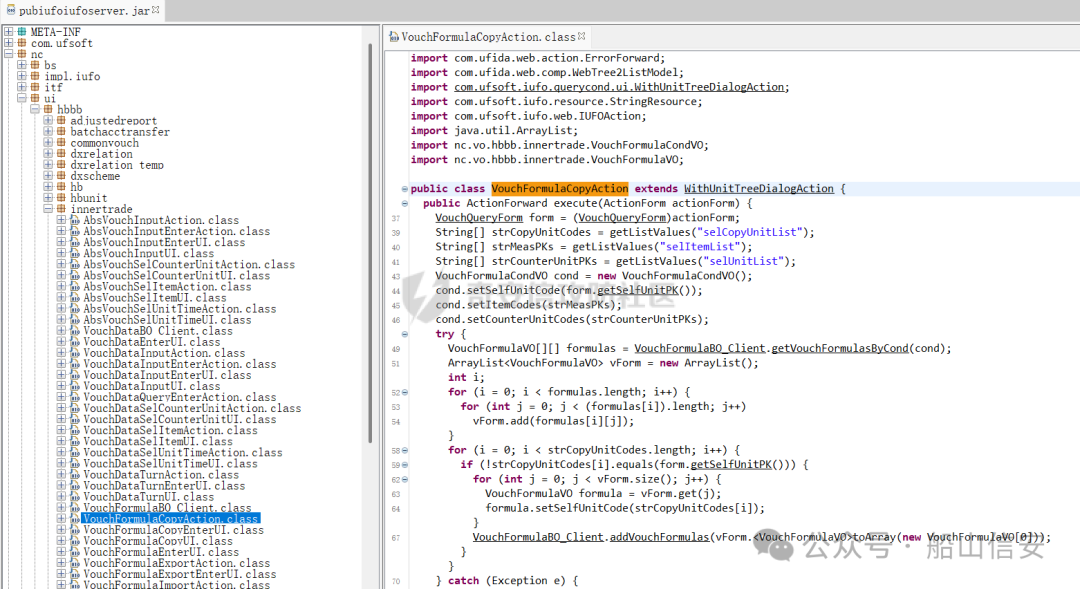Expand the adjustedreport package node
Viewport: 1080px width, 589px height.
pyautogui.click(x=48, y=121)
